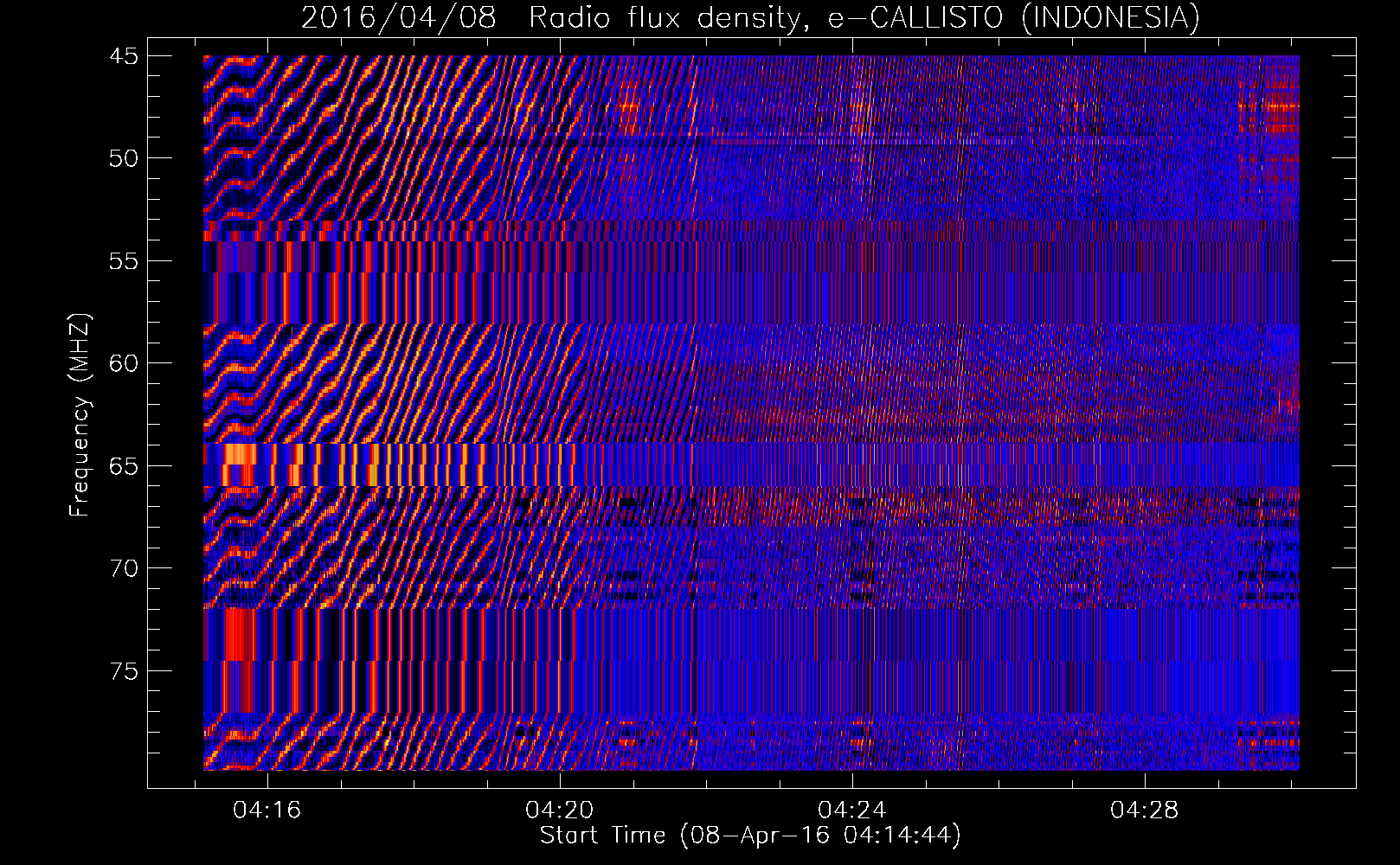This screenshot has width=1400, height=865.
Task: Click the 04:20 time tick label
Action: (x=560, y=811)
